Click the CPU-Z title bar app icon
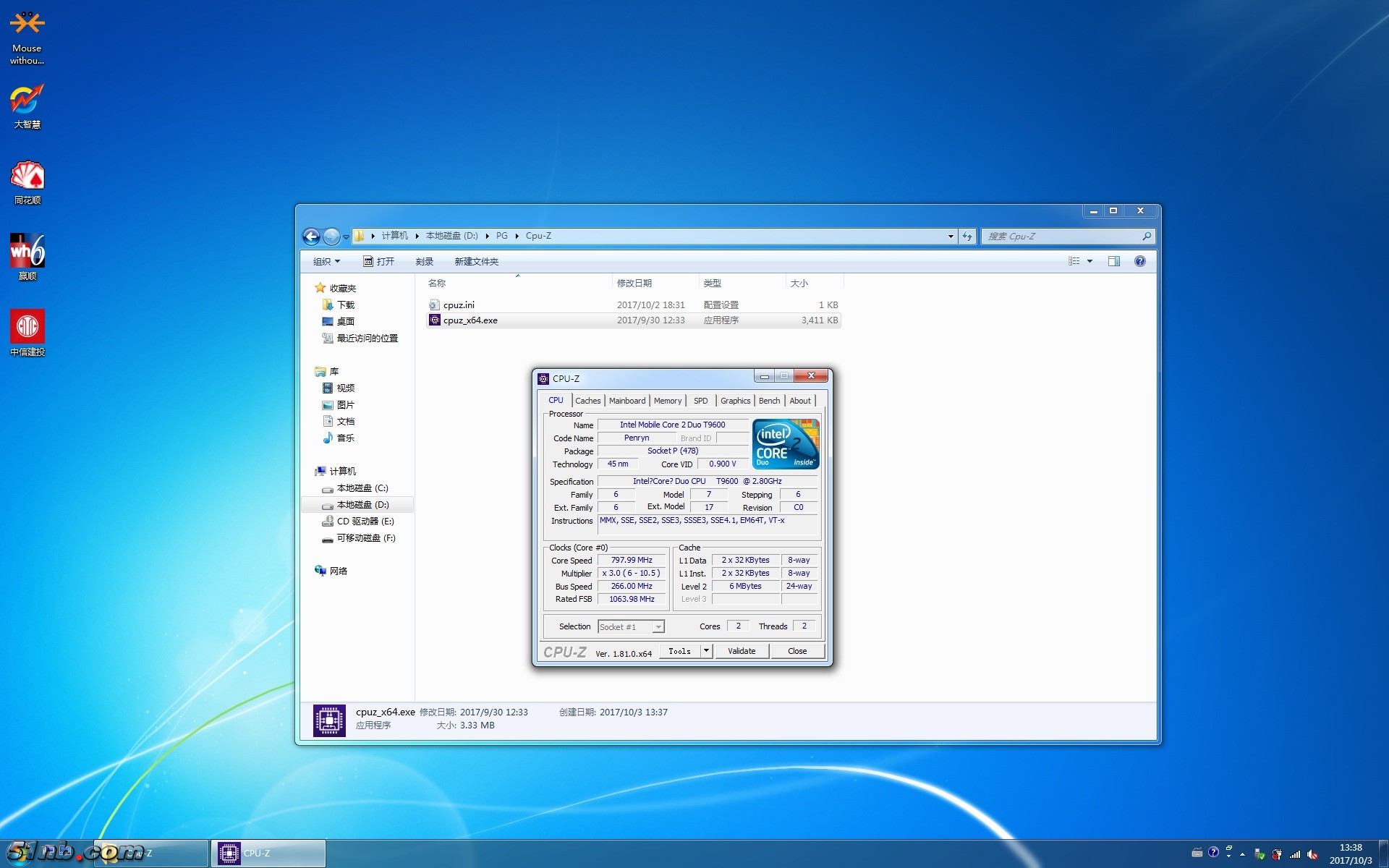 [x=543, y=378]
